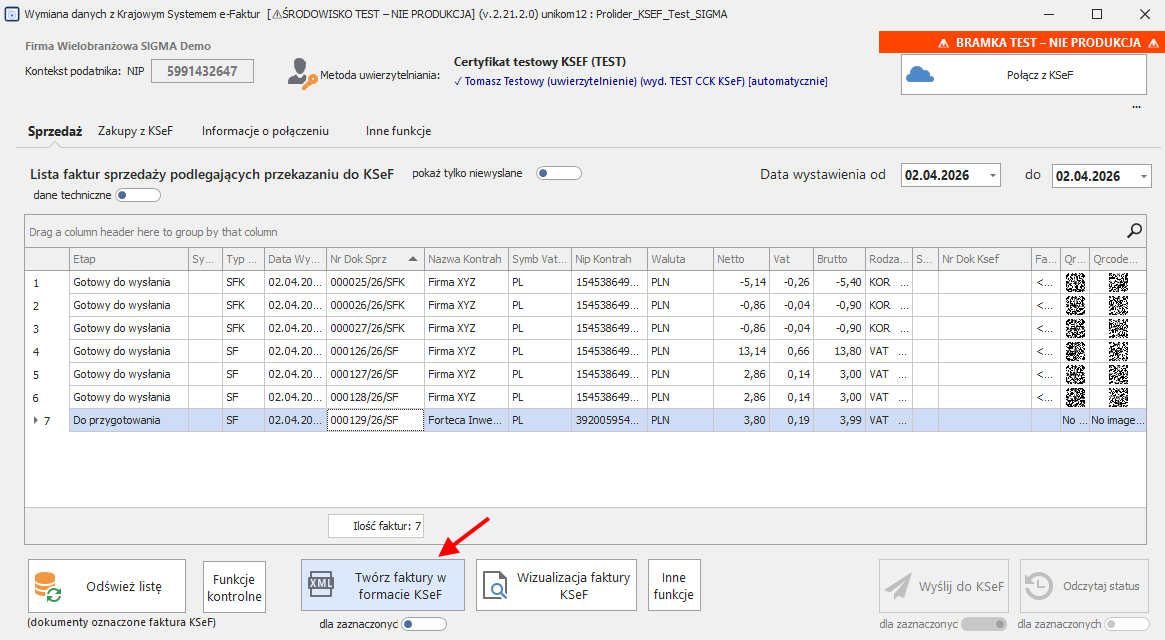This screenshot has height=640, width=1165.
Task: Click the cloud icon in Połącz z KSeF
Action: click(920, 75)
